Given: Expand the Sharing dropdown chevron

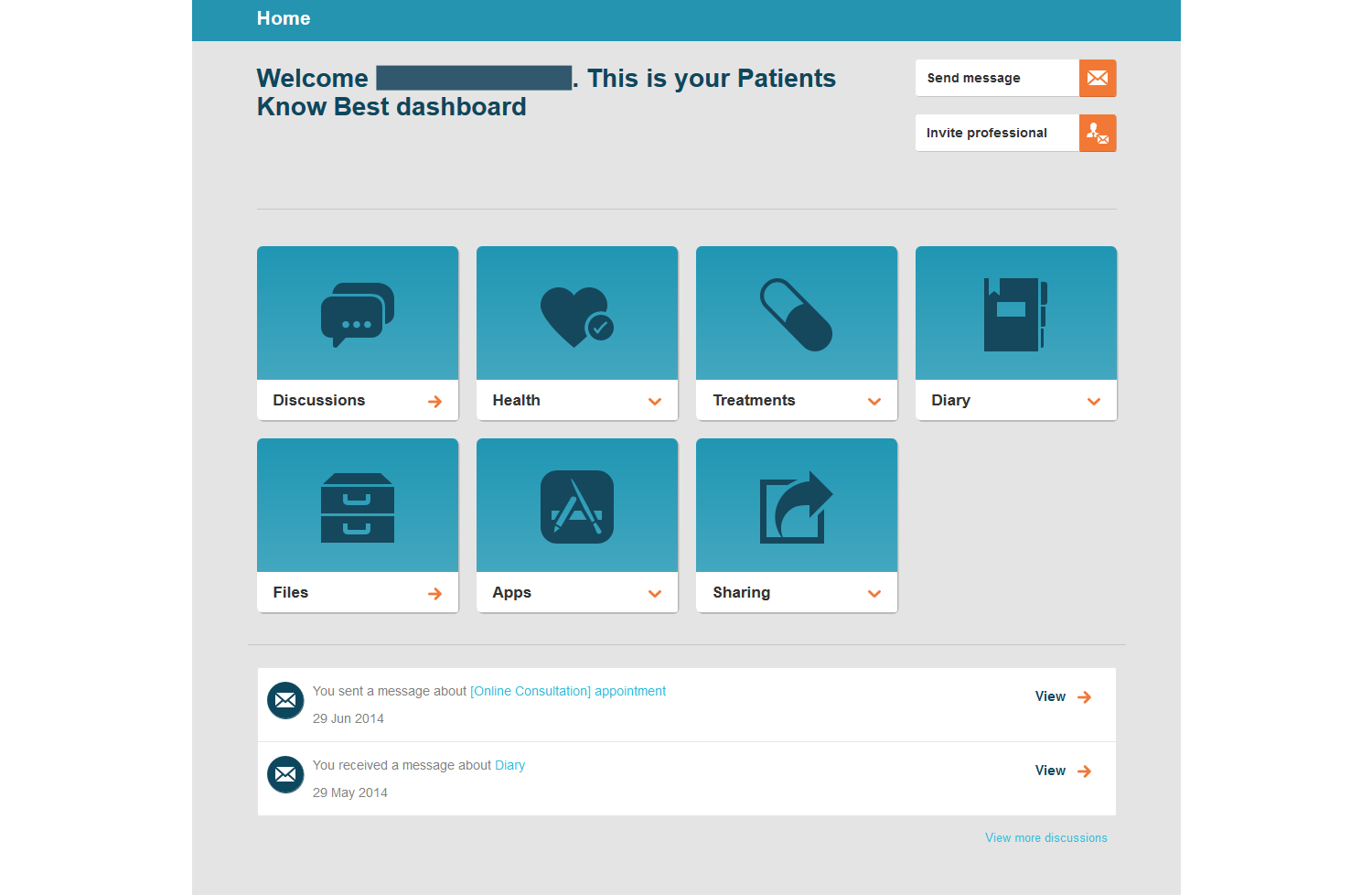Looking at the screenshot, I should [x=874, y=593].
